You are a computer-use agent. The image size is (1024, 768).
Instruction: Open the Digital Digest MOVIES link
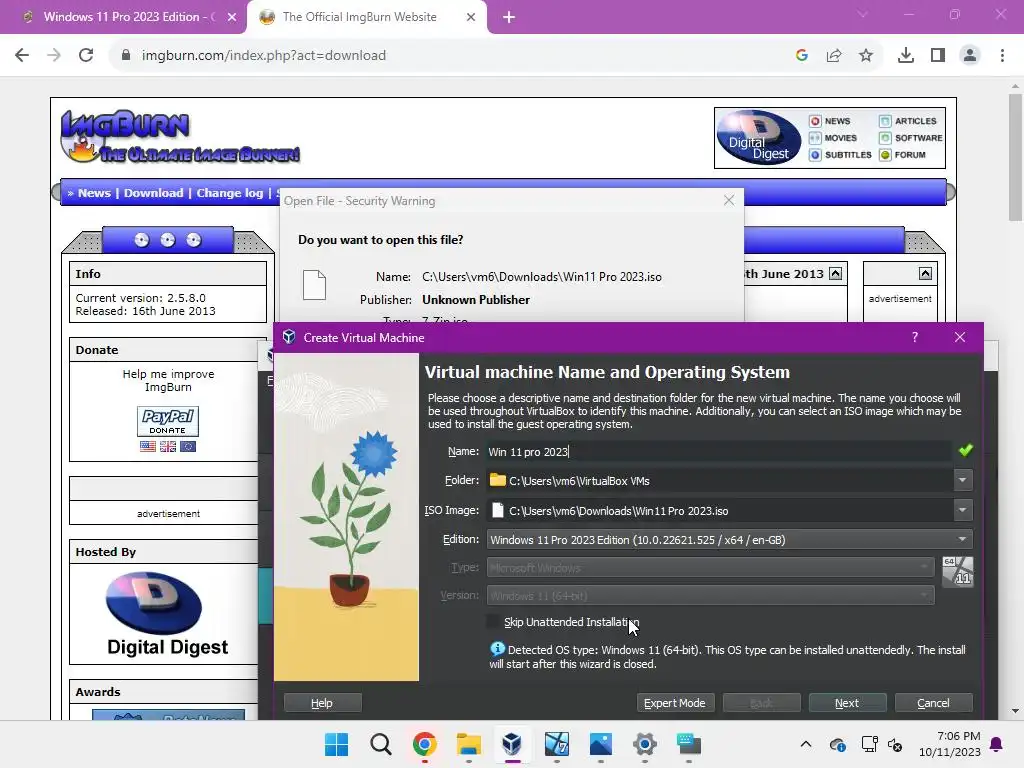coord(833,138)
